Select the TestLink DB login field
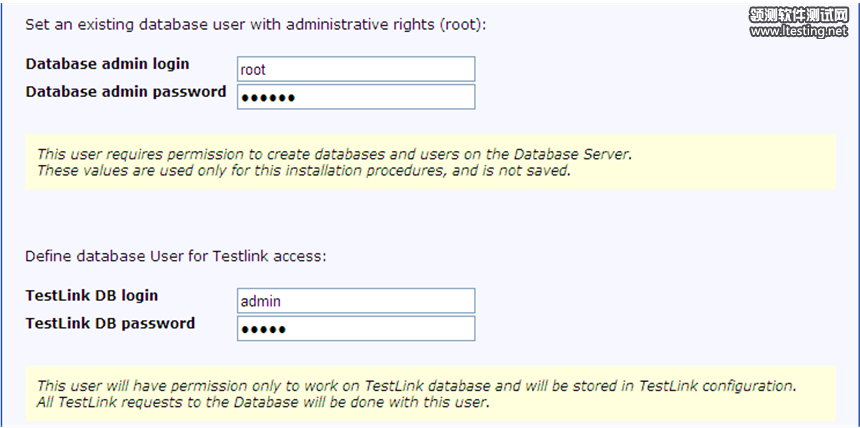This screenshot has height=428, width=860. point(355,301)
